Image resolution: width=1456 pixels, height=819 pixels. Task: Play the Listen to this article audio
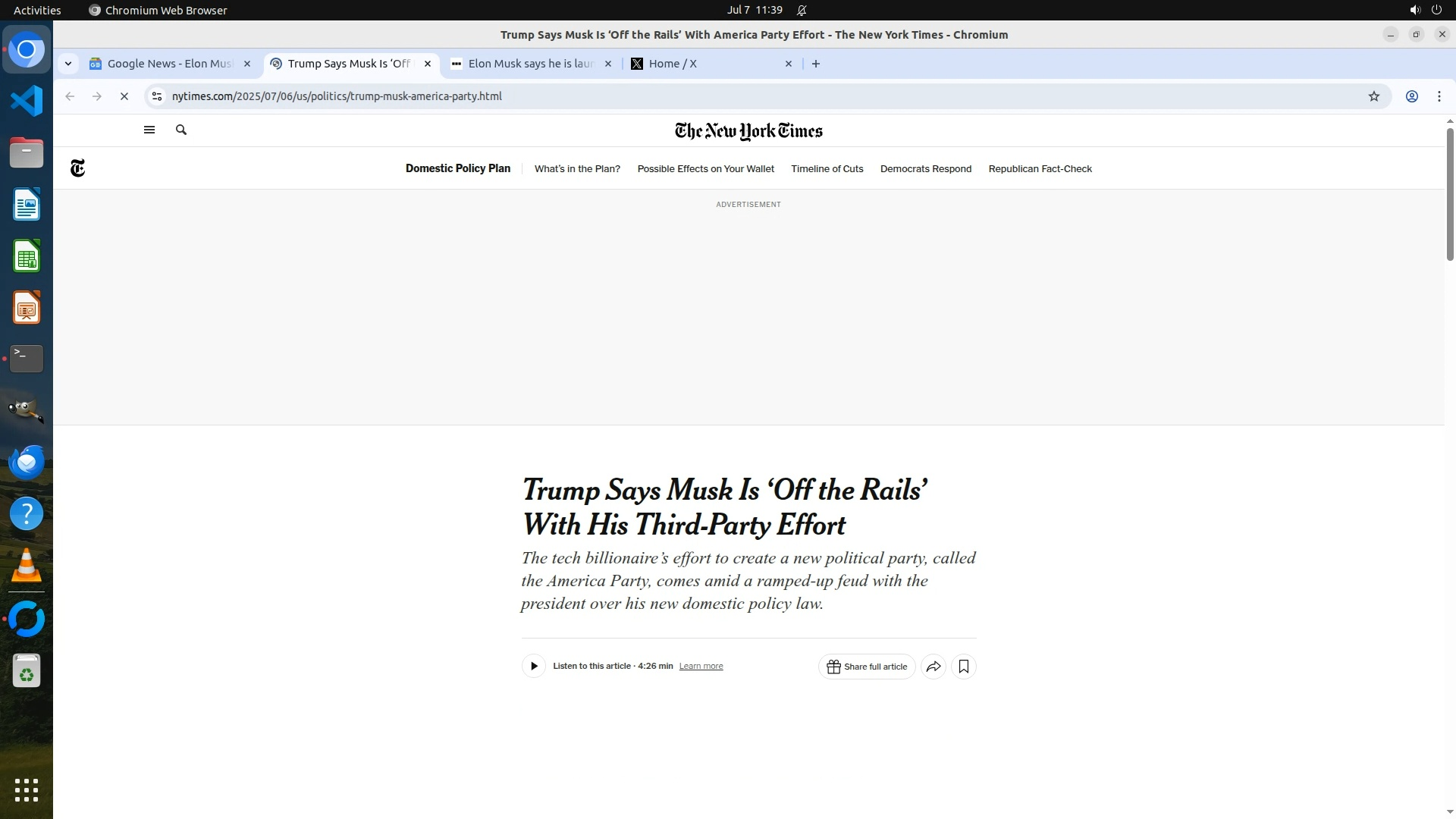[534, 667]
